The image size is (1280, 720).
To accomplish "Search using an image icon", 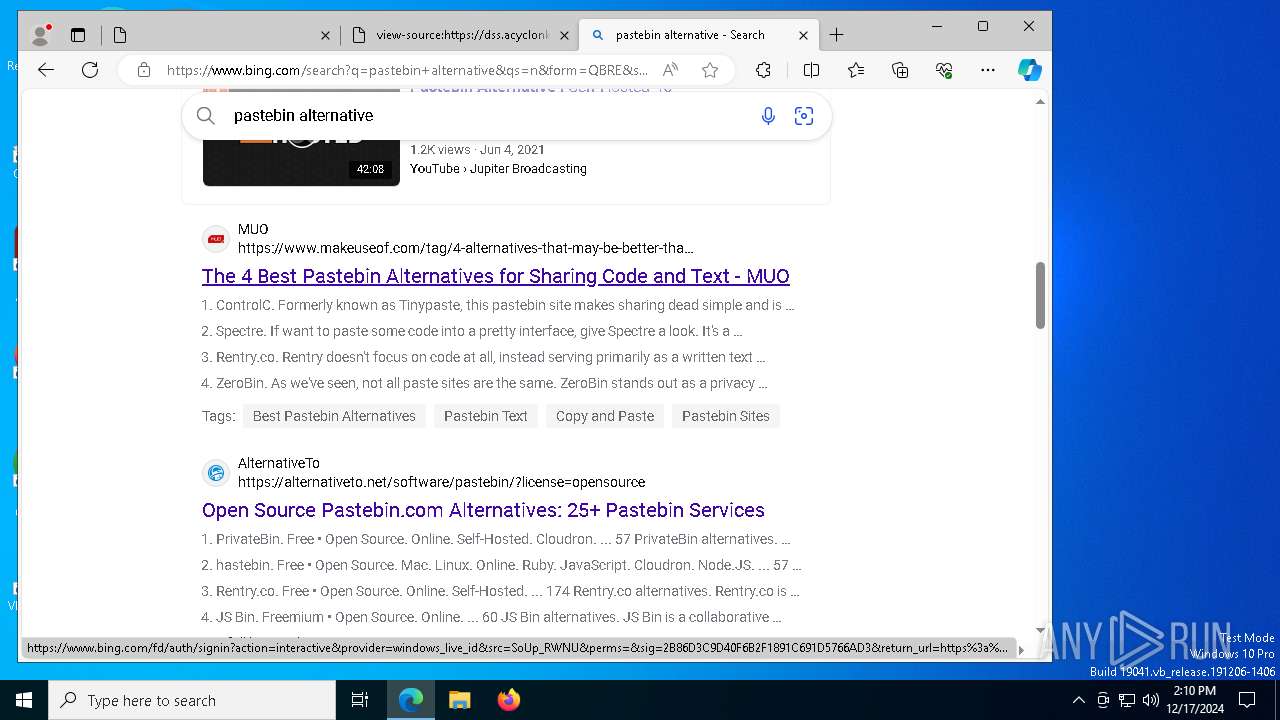I will [804, 116].
